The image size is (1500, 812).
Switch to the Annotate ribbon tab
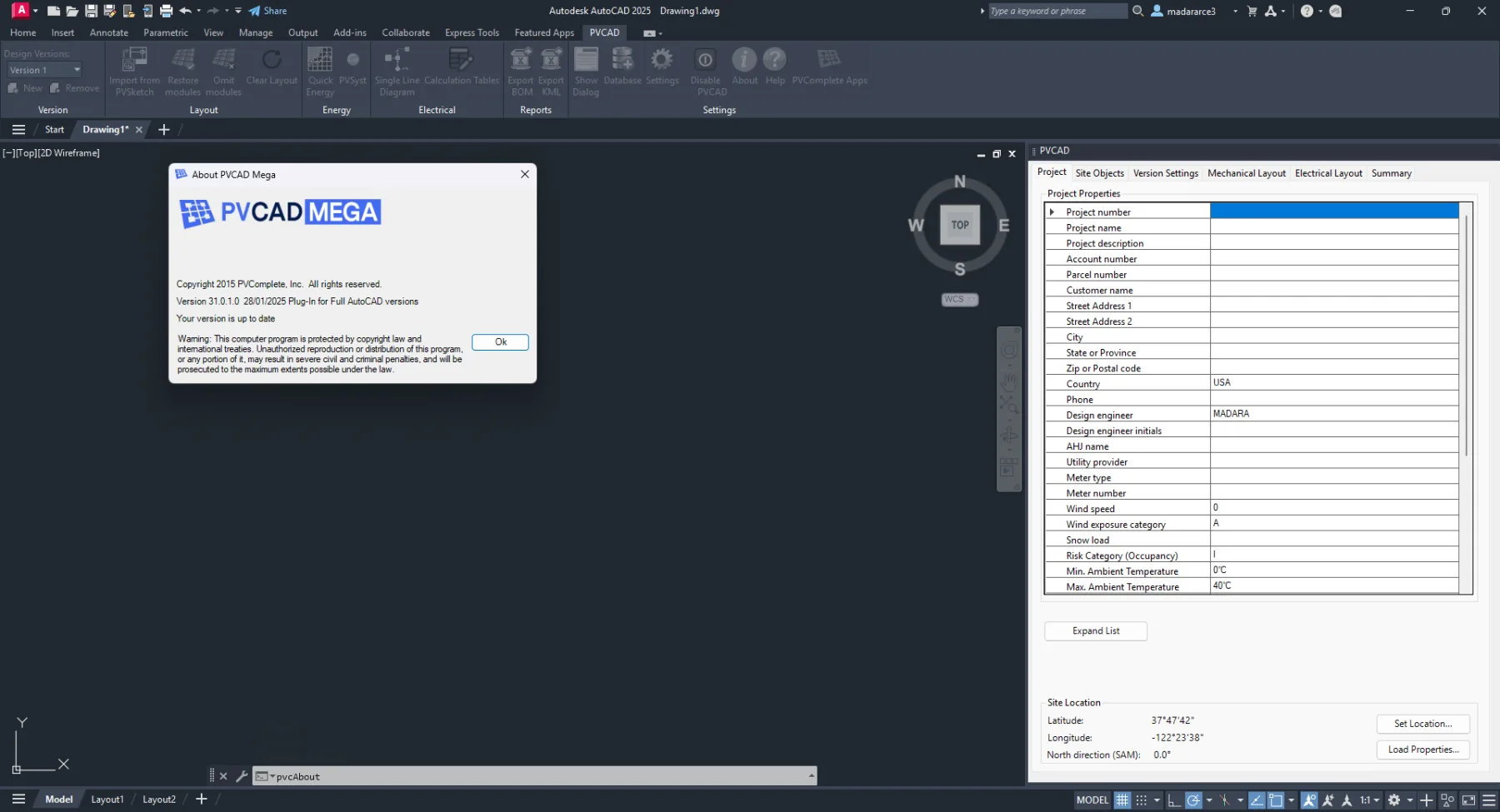point(109,32)
